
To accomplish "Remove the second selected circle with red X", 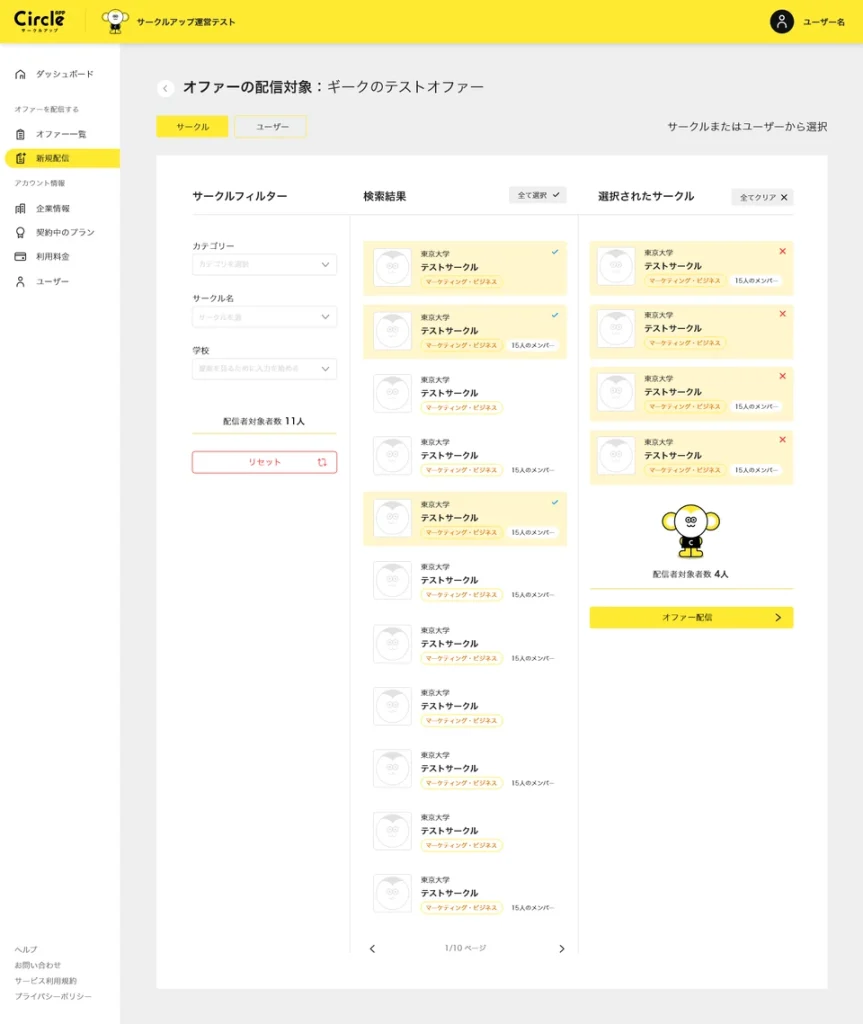I will click(782, 314).
